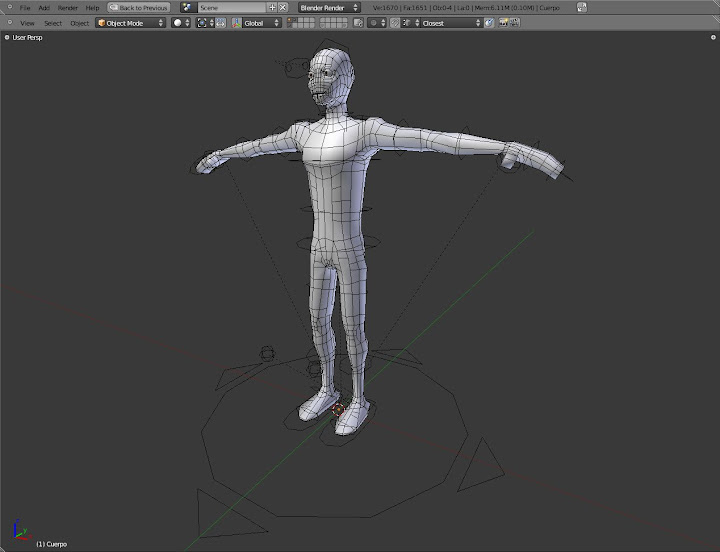Screen dimensions: 720x552
Task: Click the OpenGL render image icon
Action: coord(503,22)
